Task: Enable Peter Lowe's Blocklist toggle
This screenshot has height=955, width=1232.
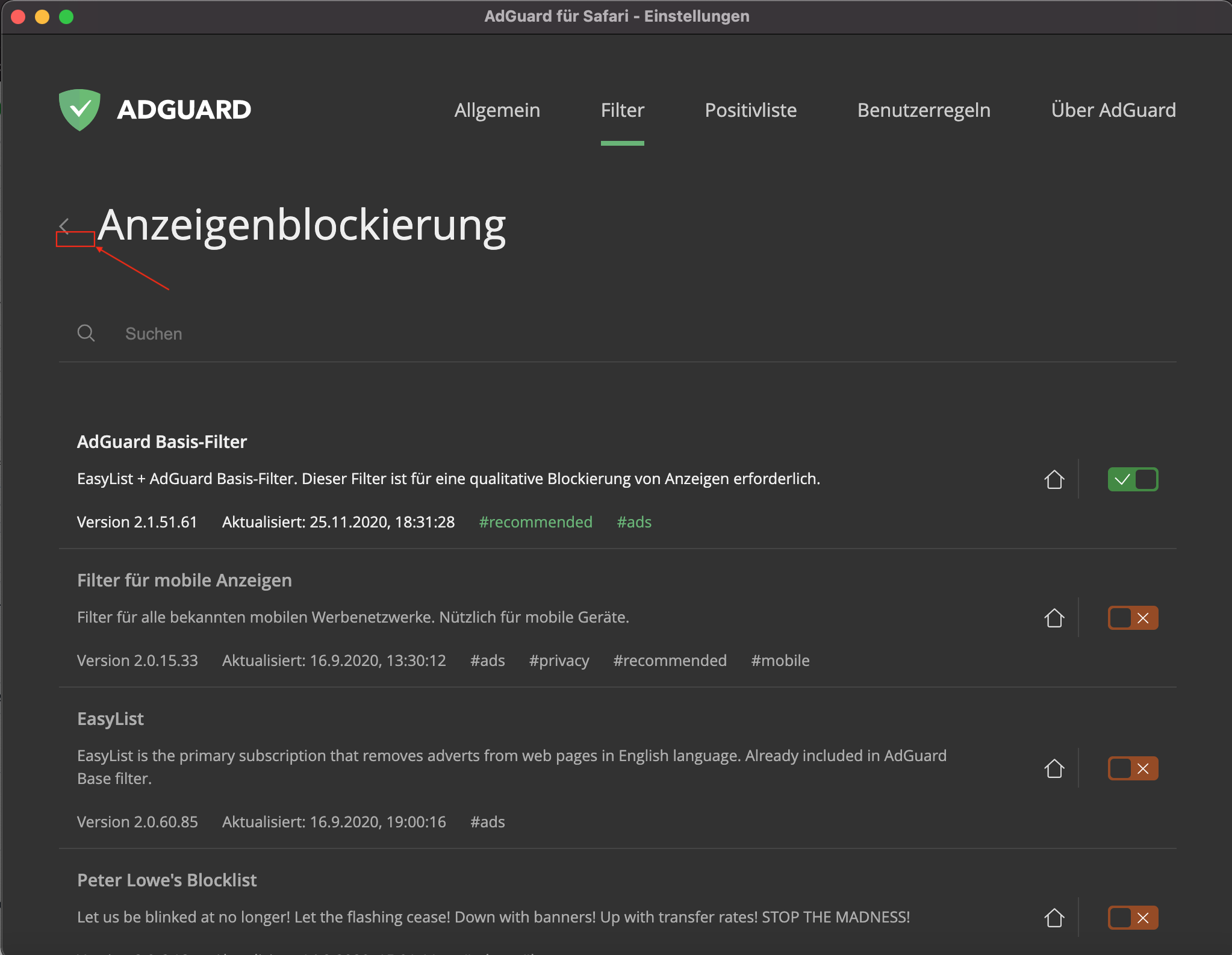Action: [x=1133, y=918]
